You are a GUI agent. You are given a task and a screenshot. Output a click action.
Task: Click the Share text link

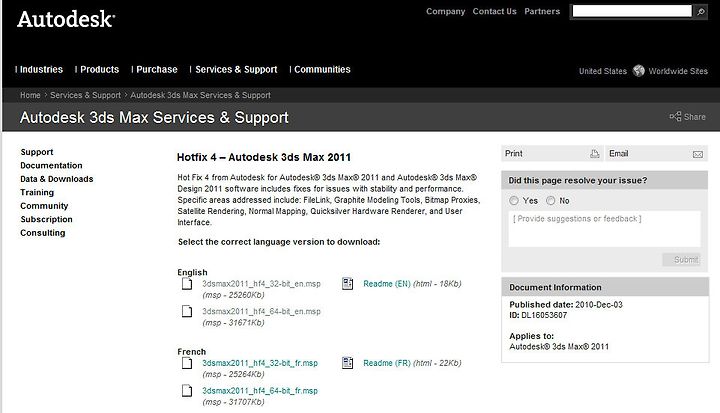tap(694, 117)
